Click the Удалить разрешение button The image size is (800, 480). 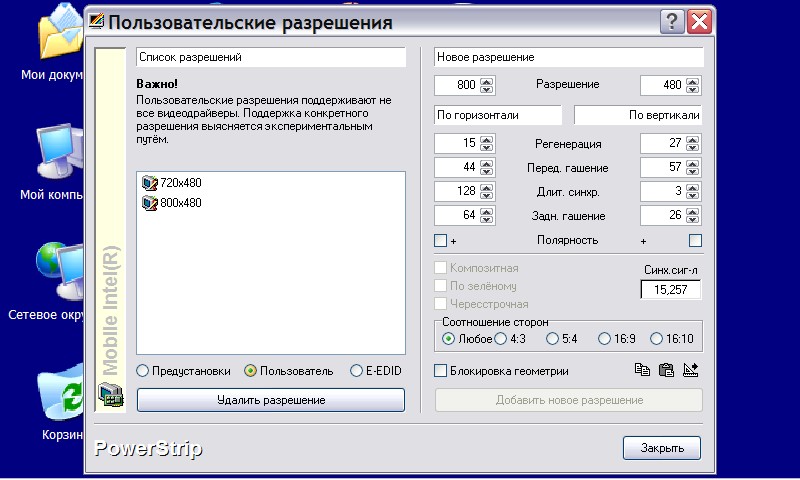(x=271, y=400)
